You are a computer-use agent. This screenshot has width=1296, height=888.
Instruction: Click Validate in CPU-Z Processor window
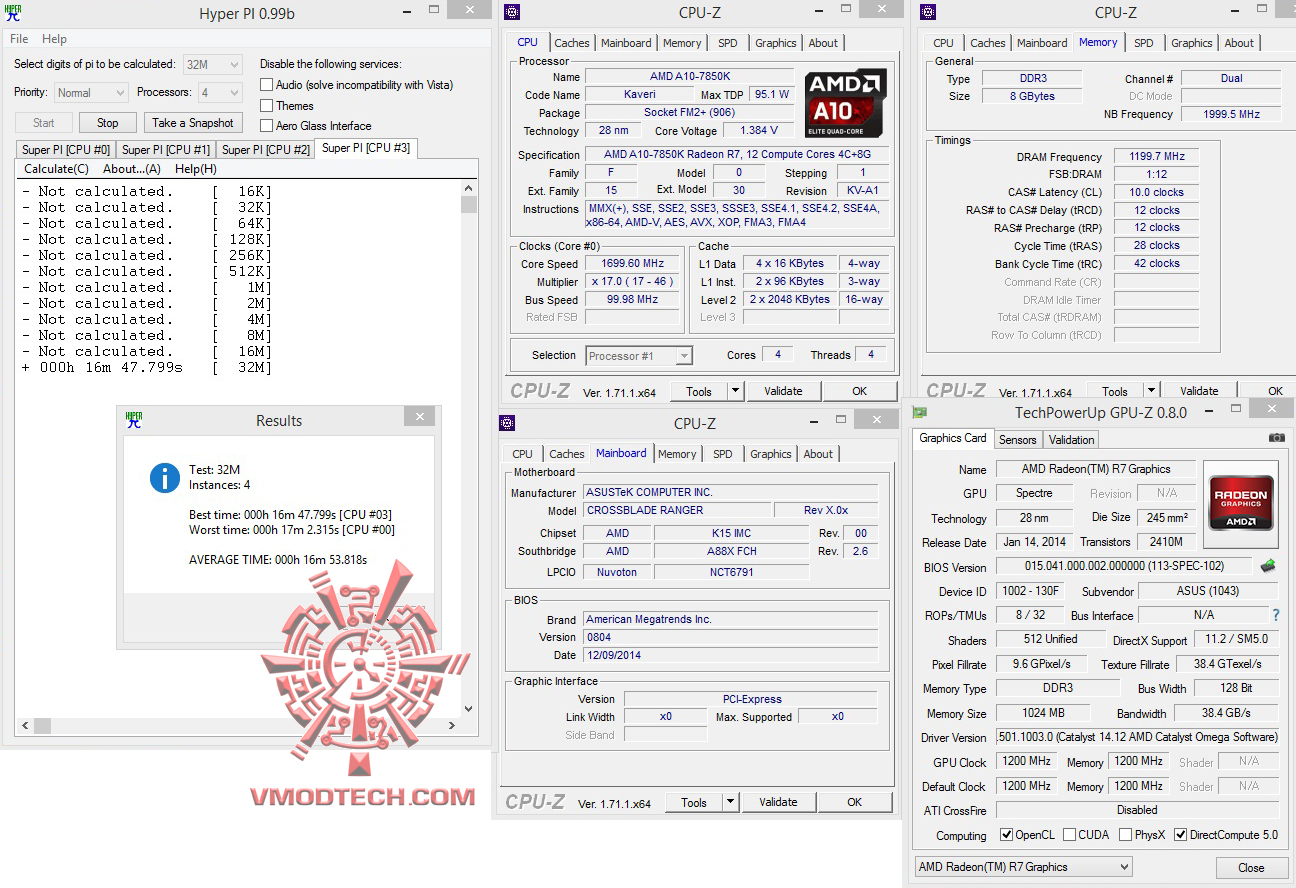783,391
